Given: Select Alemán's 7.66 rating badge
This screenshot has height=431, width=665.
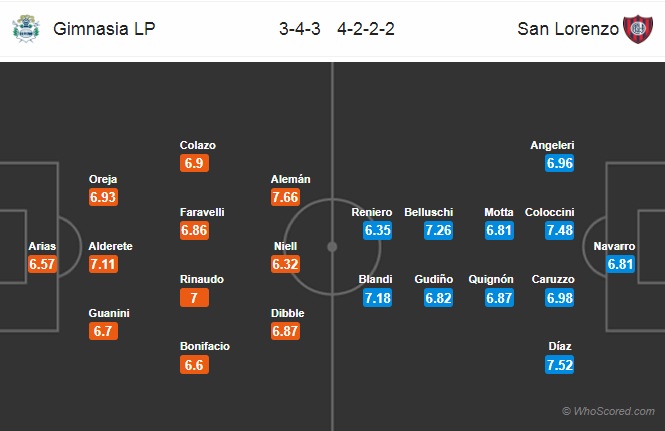Looking at the screenshot, I should click(285, 197).
